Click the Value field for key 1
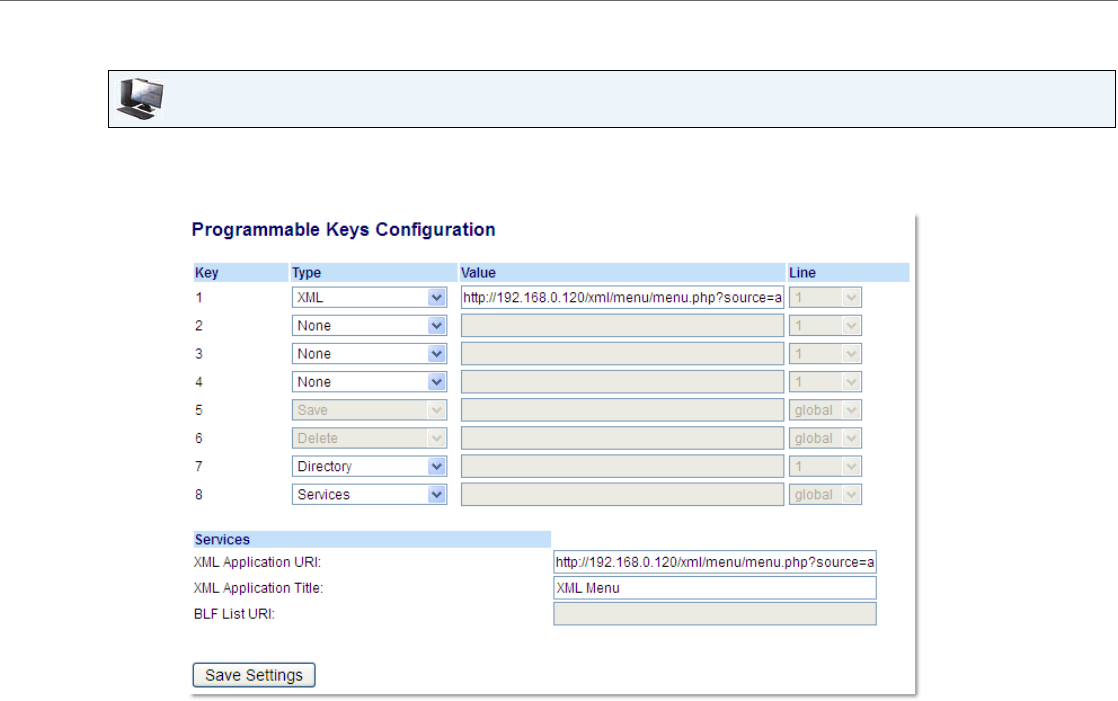This screenshot has width=1118, height=701. 622,297
